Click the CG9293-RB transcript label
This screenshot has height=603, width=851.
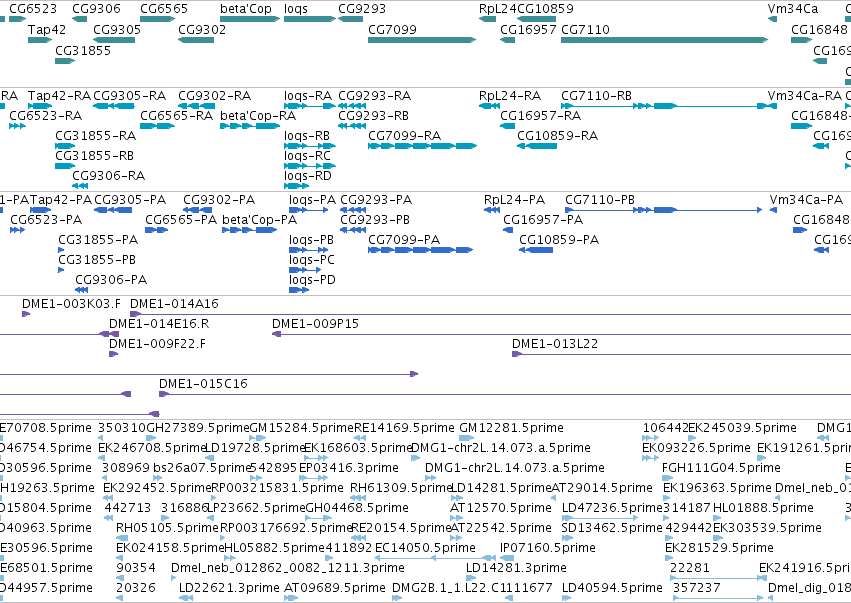373,116
